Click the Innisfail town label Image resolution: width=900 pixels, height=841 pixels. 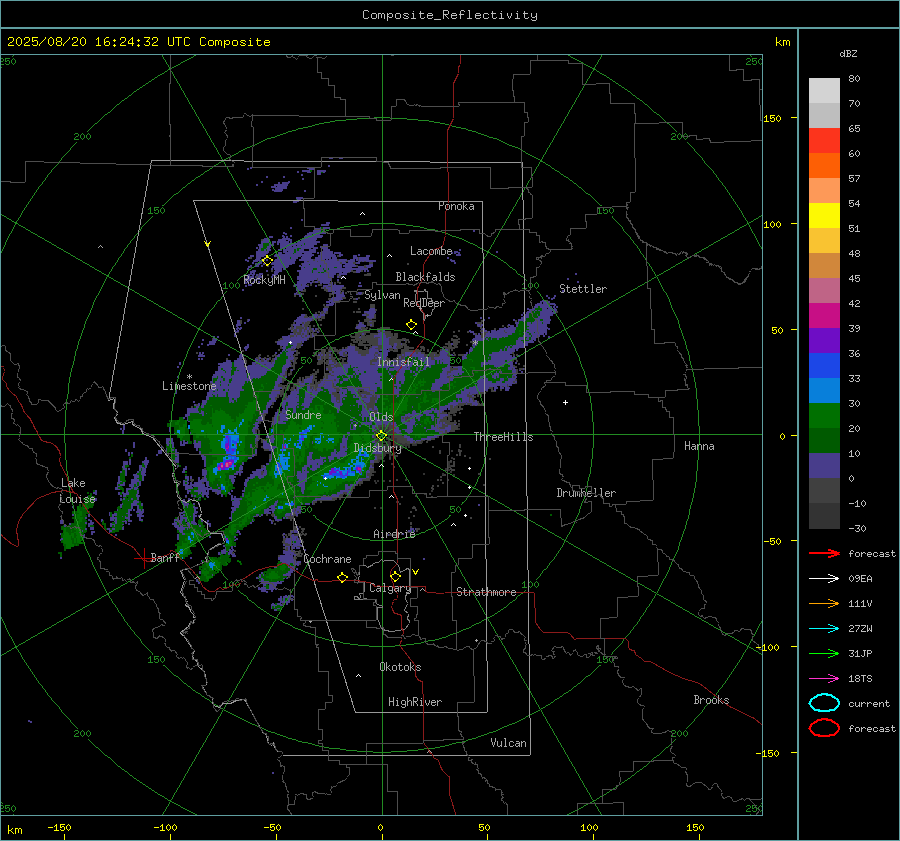click(x=403, y=362)
